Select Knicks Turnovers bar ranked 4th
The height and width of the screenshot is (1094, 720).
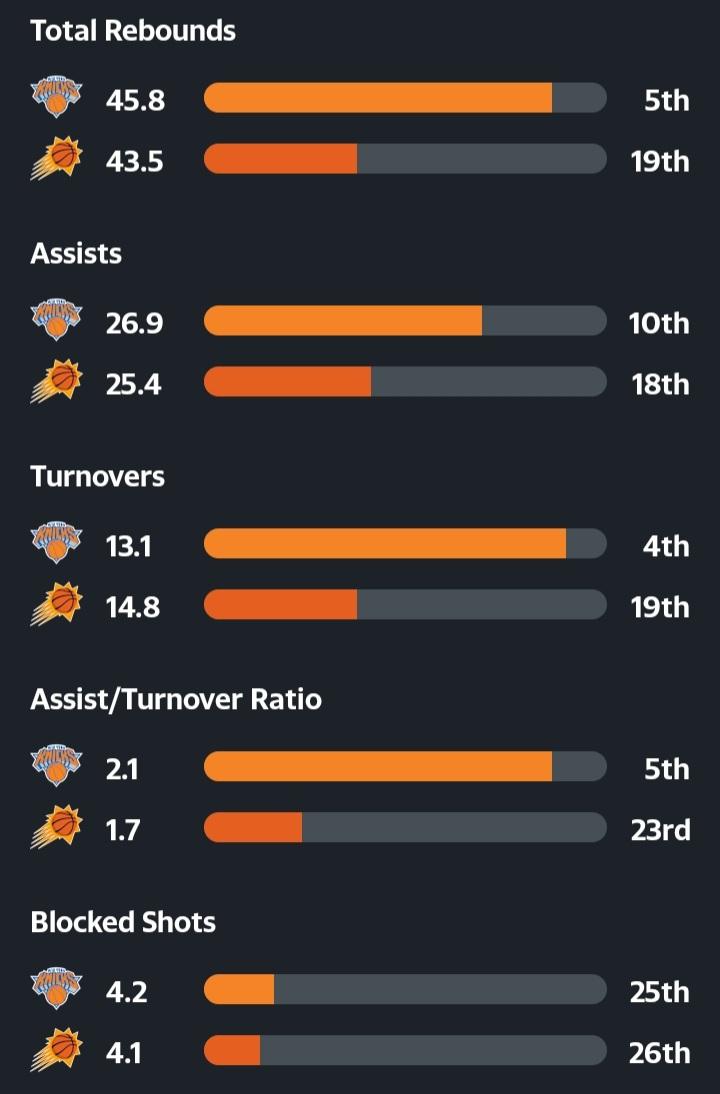tap(404, 544)
